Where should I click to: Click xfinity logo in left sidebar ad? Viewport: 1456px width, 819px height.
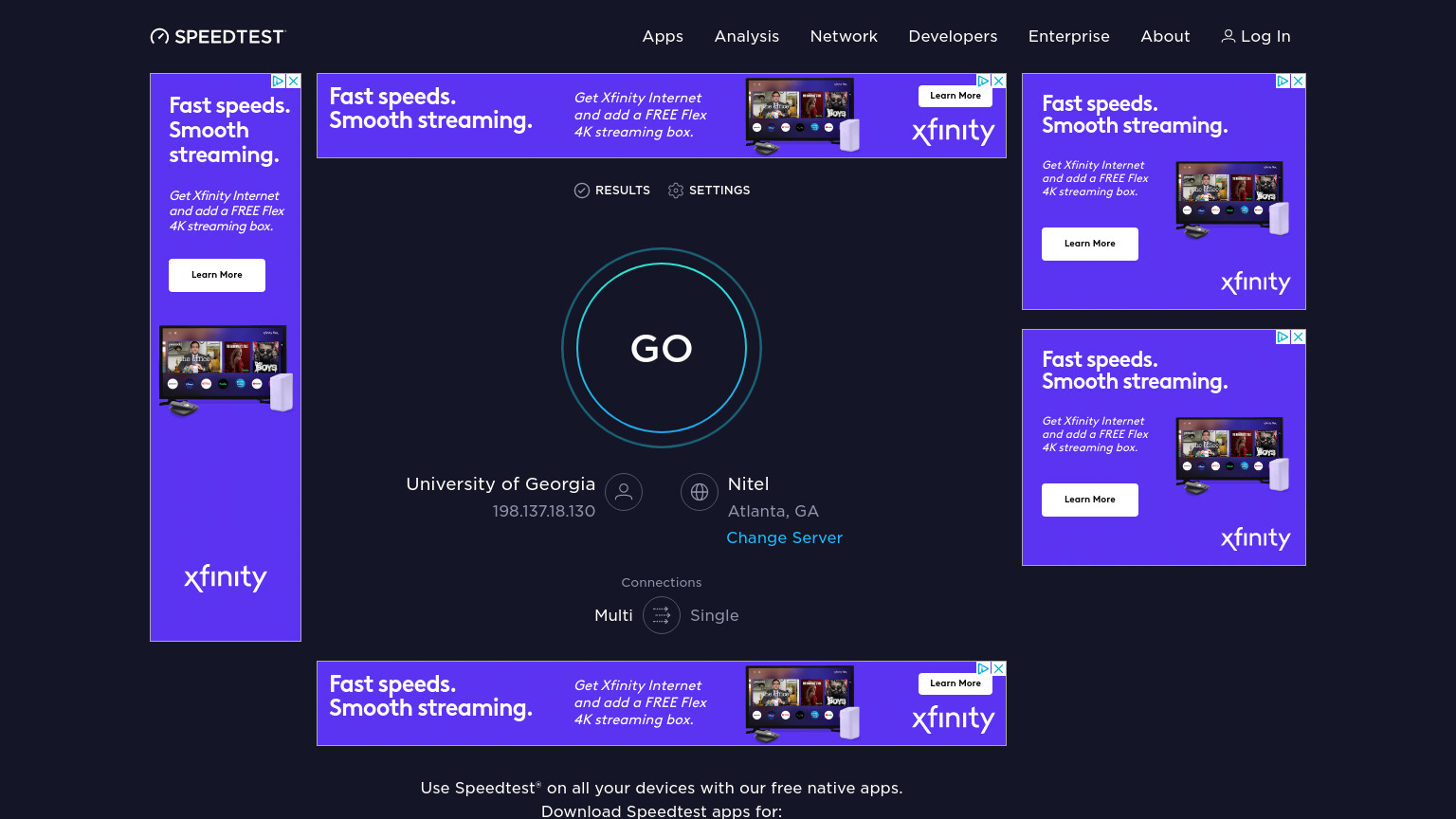tap(226, 577)
